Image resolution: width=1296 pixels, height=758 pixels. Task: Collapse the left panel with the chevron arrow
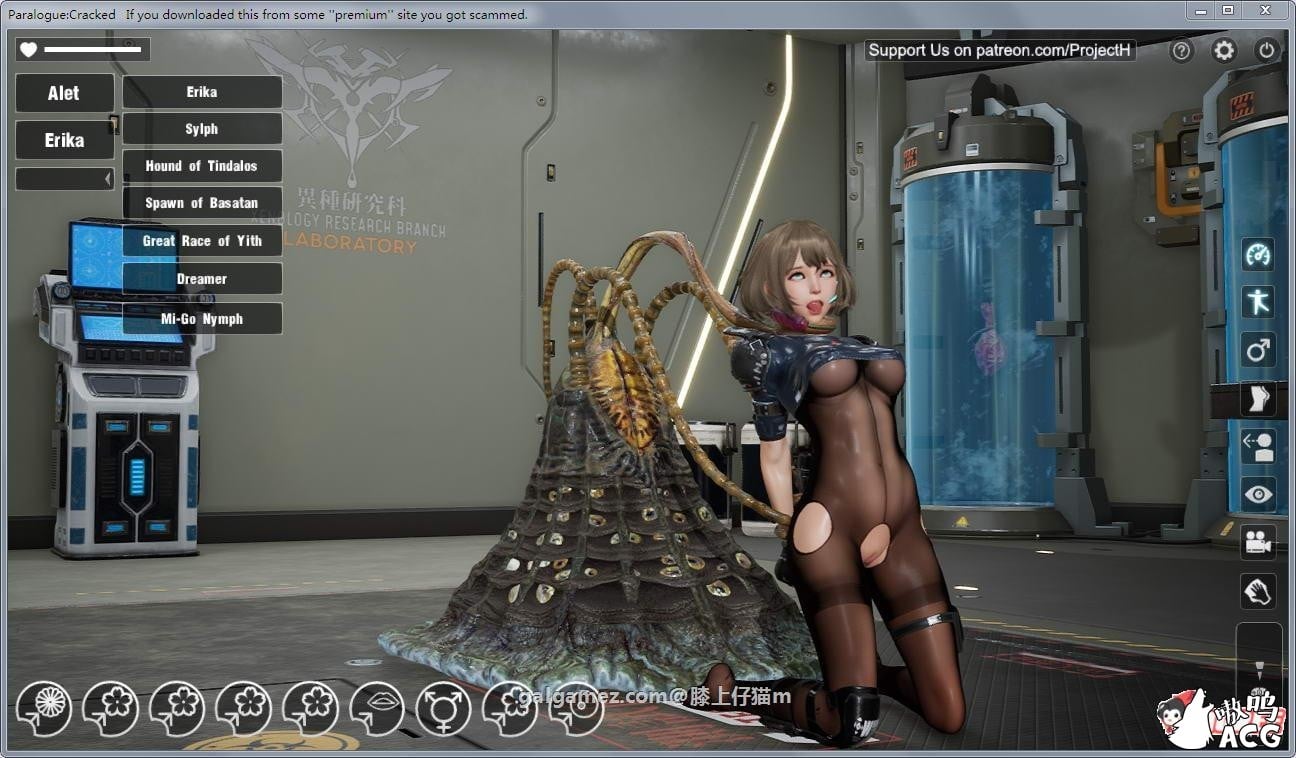[x=109, y=178]
